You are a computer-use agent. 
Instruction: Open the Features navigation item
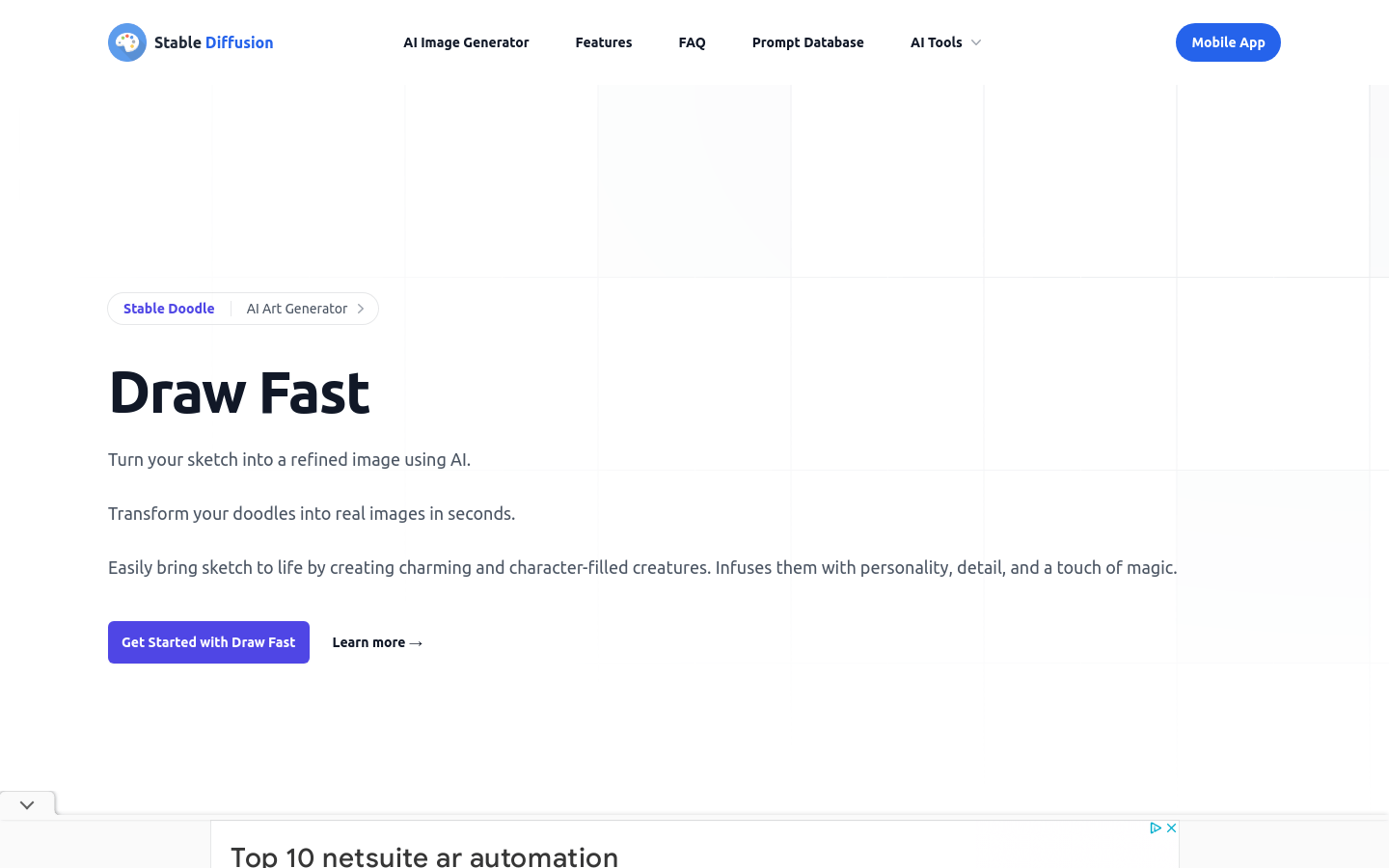pos(604,42)
